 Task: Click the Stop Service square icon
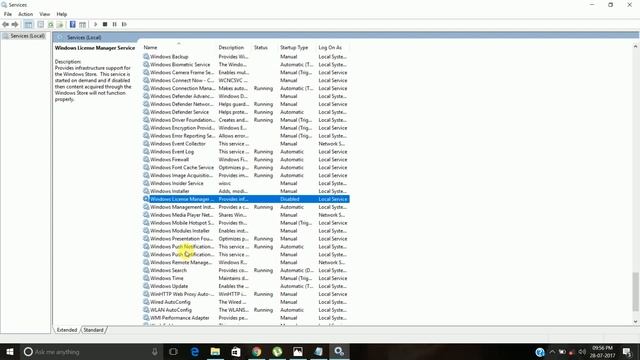tap(105, 24)
